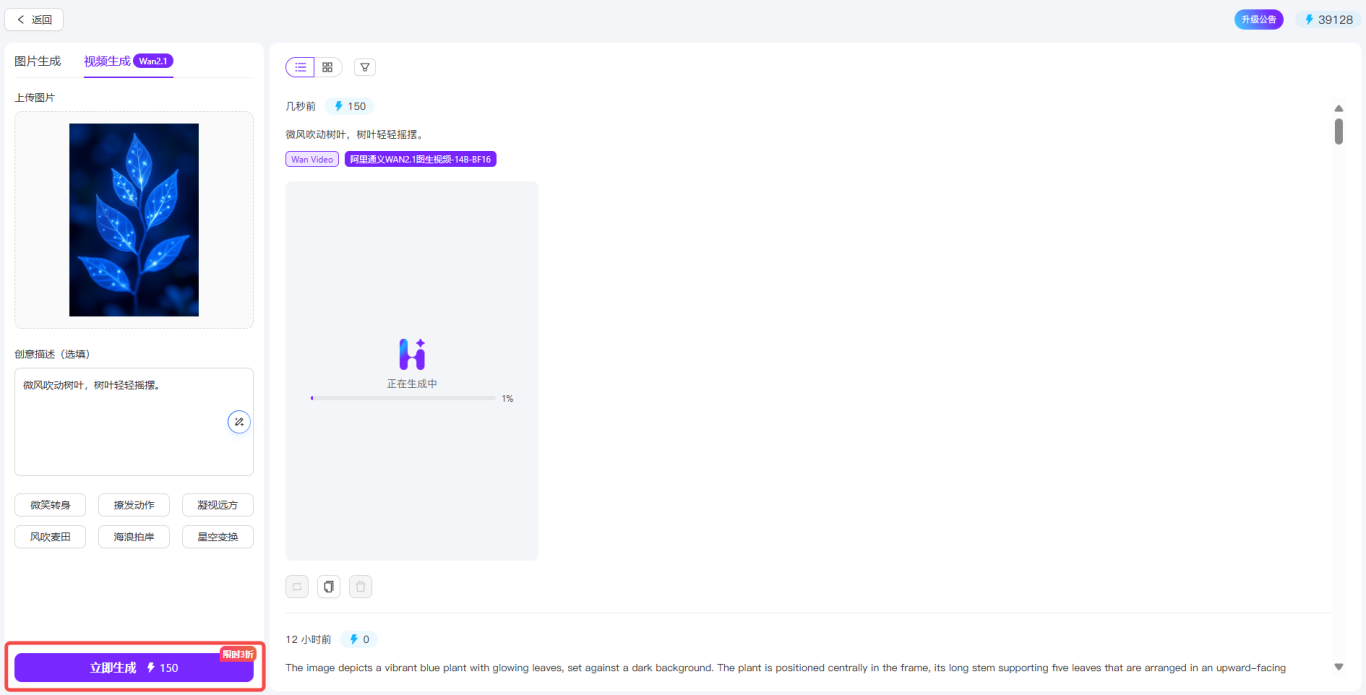The width and height of the screenshot is (1366, 695).
Task: Click the magic wand prompt enhance icon
Action: (239, 422)
